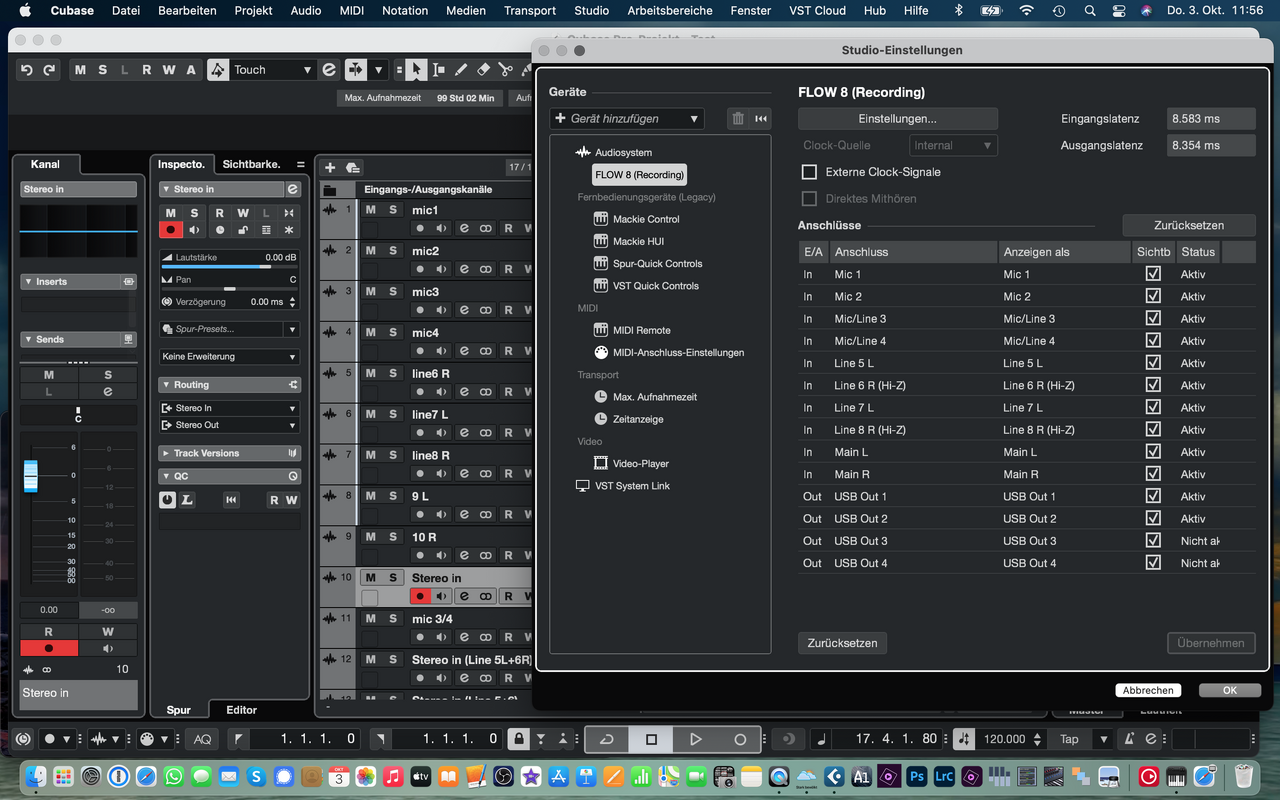Undo the last action in Cubase toolbar

27,70
